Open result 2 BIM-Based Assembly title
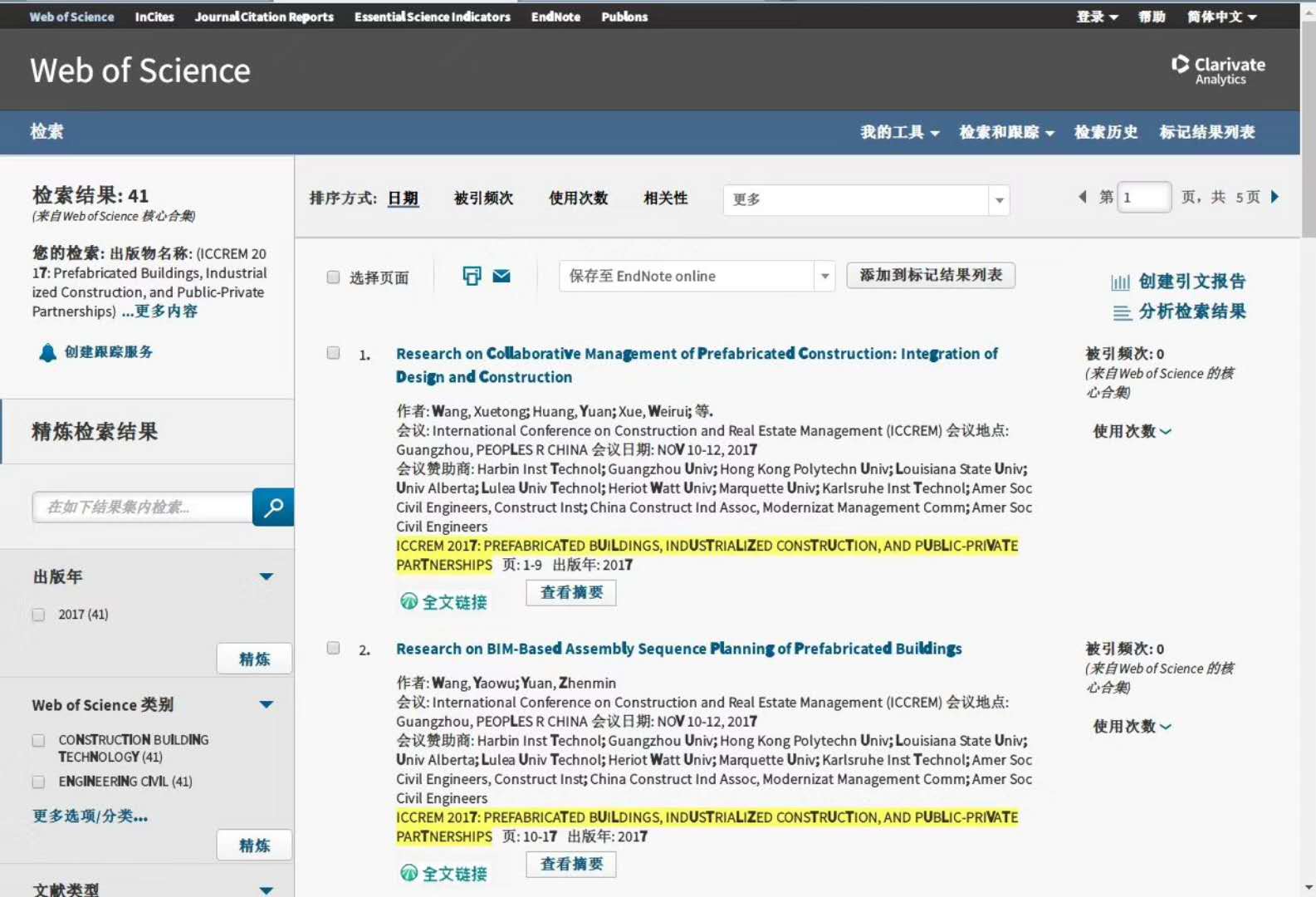1316x897 pixels. pyautogui.click(x=678, y=649)
